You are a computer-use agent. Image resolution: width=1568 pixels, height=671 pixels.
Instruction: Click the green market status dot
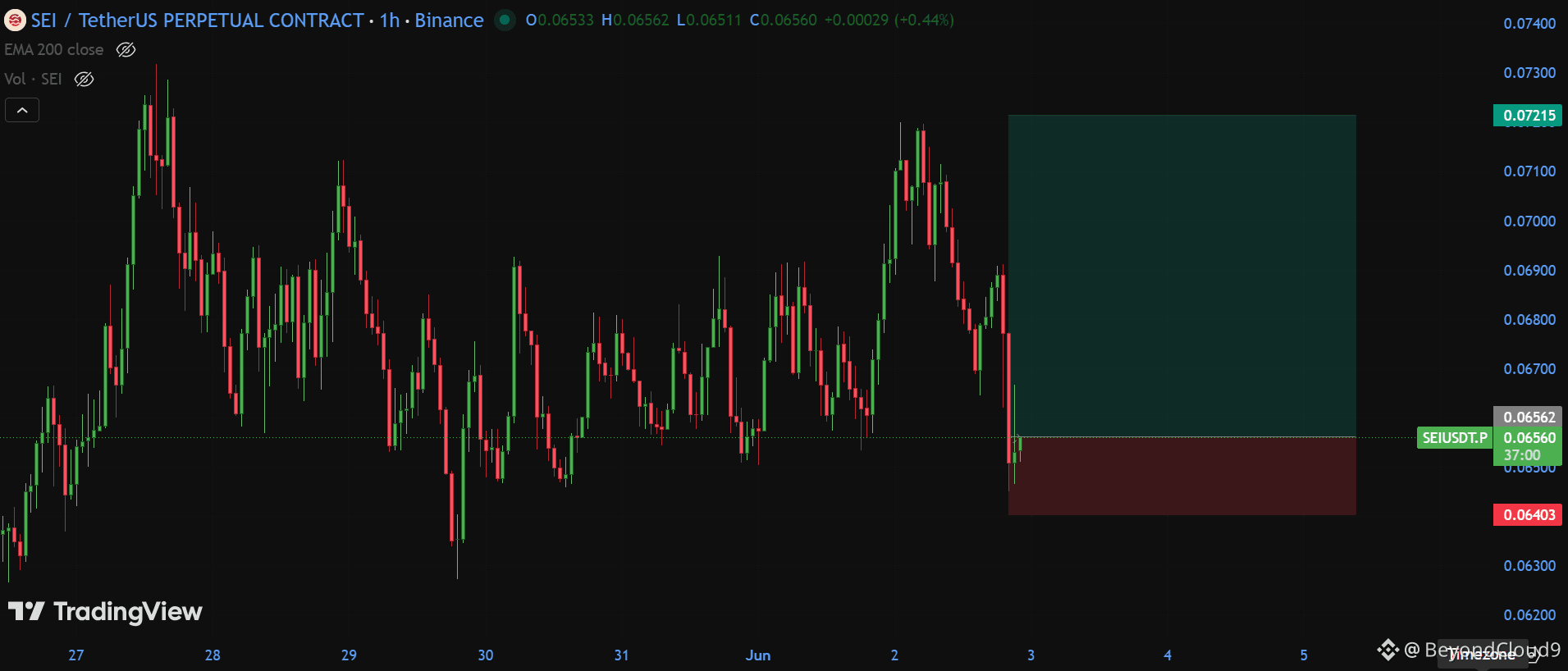505,20
